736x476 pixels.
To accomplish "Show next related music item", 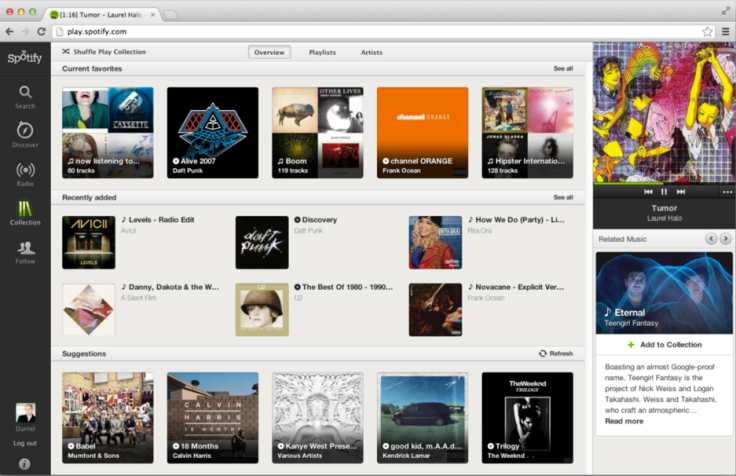I will (x=726, y=238).
